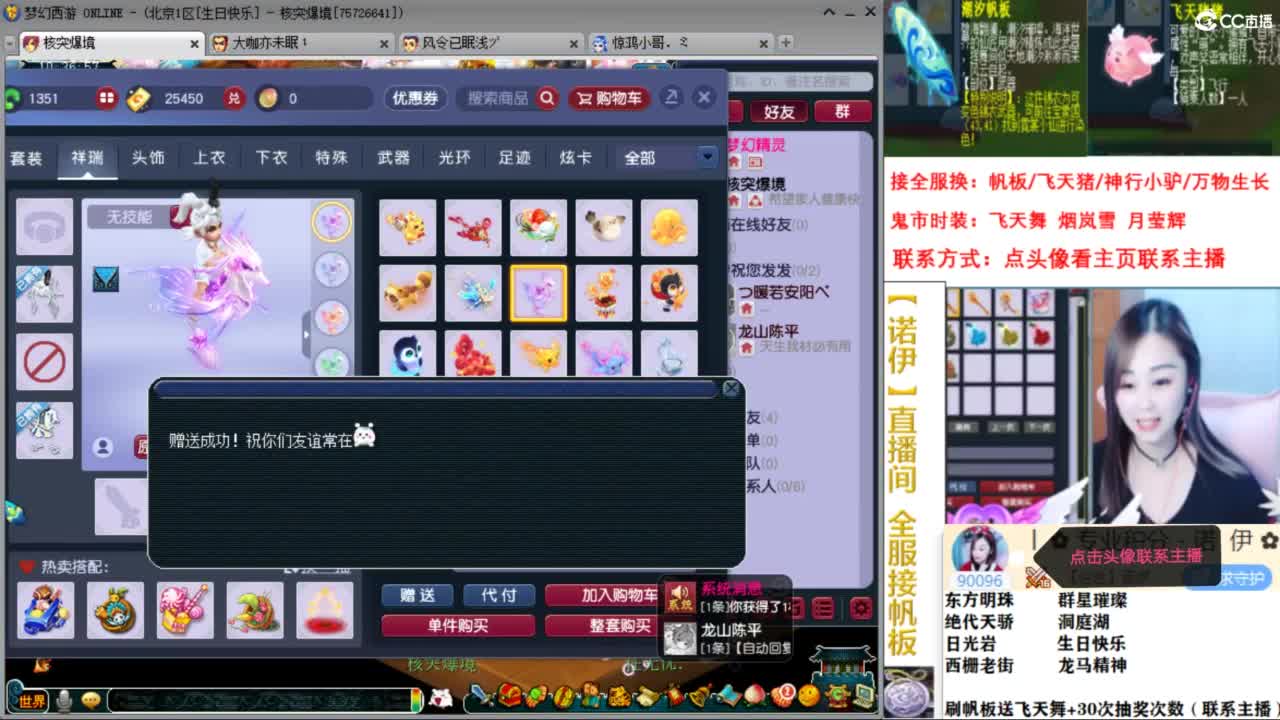Click the blue map icon in bottom bar
Image resolution: width=1280 pixels, height=720 pixels.
[x=729, y=695]
